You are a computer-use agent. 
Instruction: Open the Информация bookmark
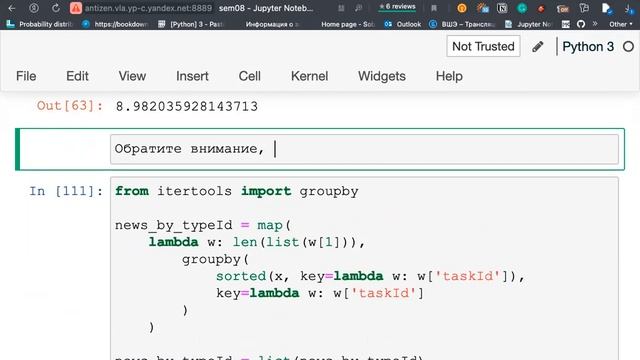[272, 24]
